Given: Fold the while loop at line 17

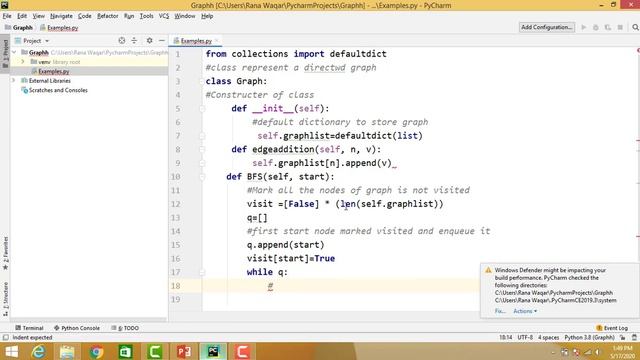Looking at the screenshot, I should pos(202,272).
